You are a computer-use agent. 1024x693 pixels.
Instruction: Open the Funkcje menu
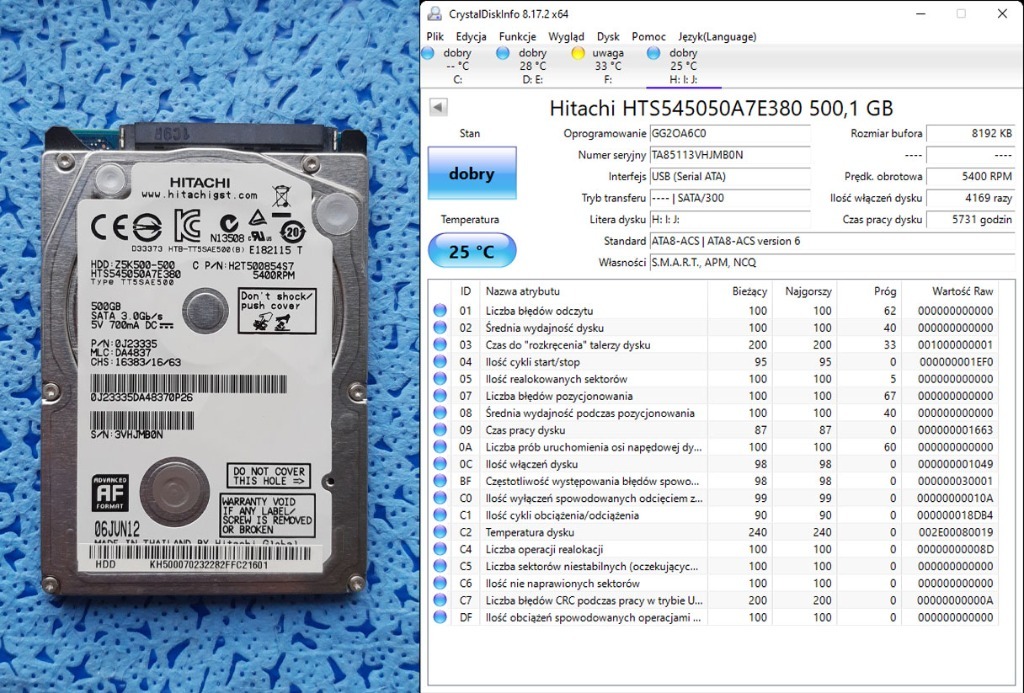click(x=517, y=36)
